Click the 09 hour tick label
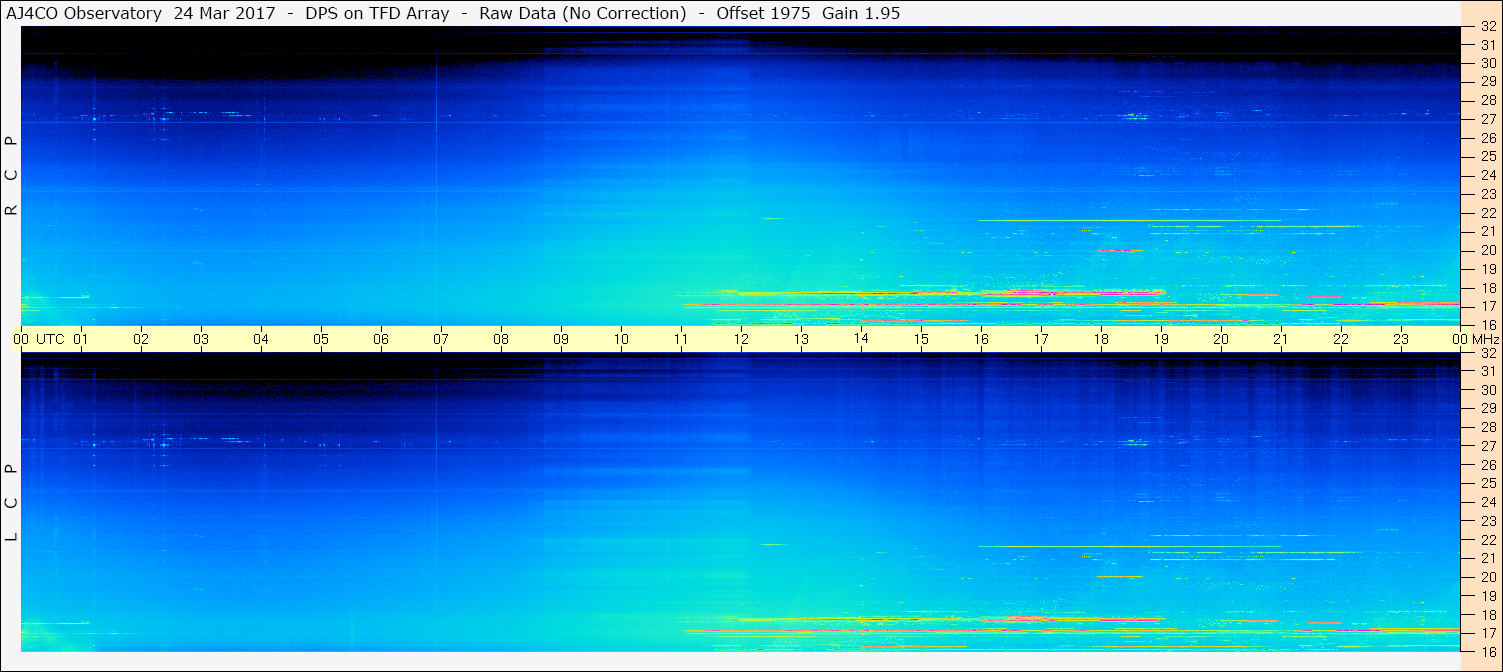The height and width of the screenshot is (672, 1503). click(x=561, y=339)
